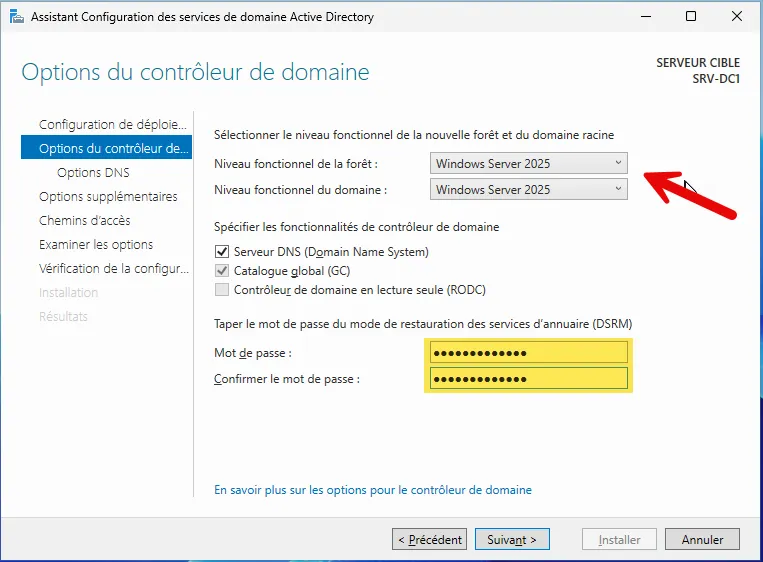This screenshot has height=562, width=763.
Task: Click the Précédent button
Action: [x=430, y=540]
